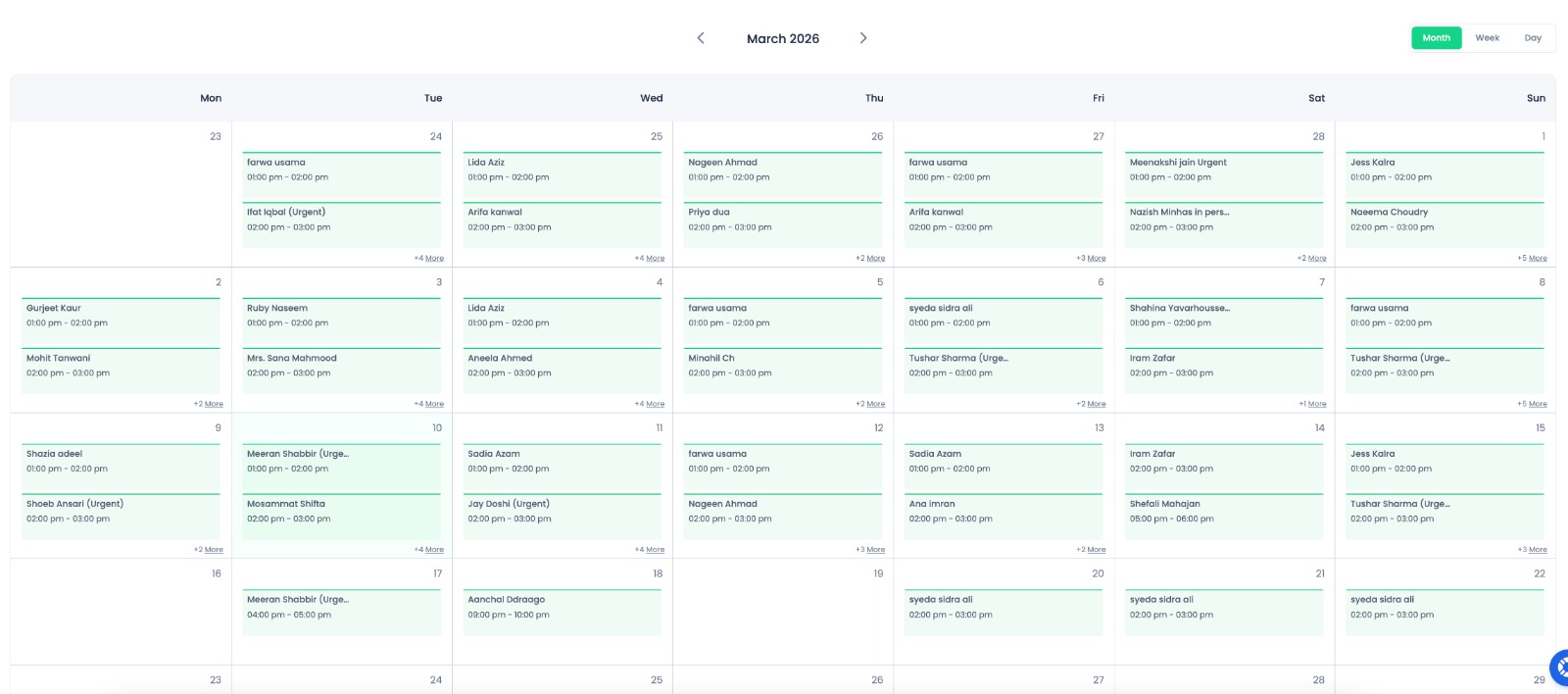Open the Aanchal Ddraago appointment
This screenshot has width=1568, height=694.
[562, 608]
